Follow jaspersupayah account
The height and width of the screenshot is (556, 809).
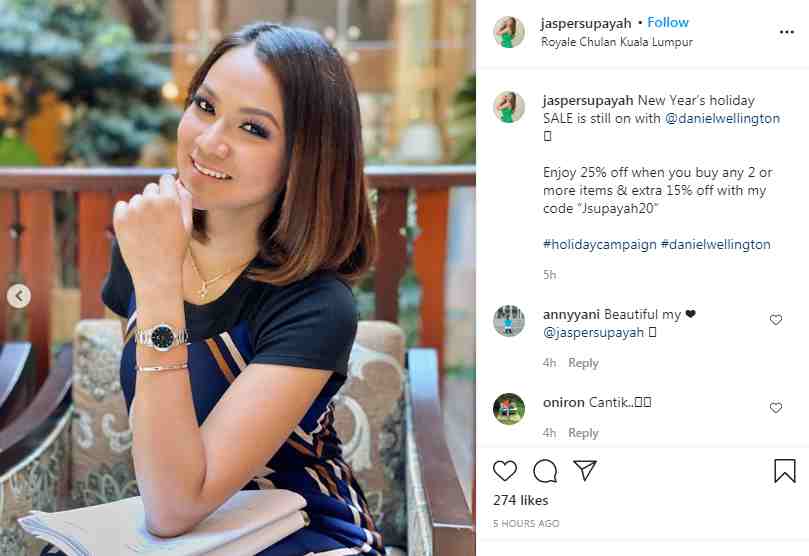pyautogui.click(x=668, y=23)
